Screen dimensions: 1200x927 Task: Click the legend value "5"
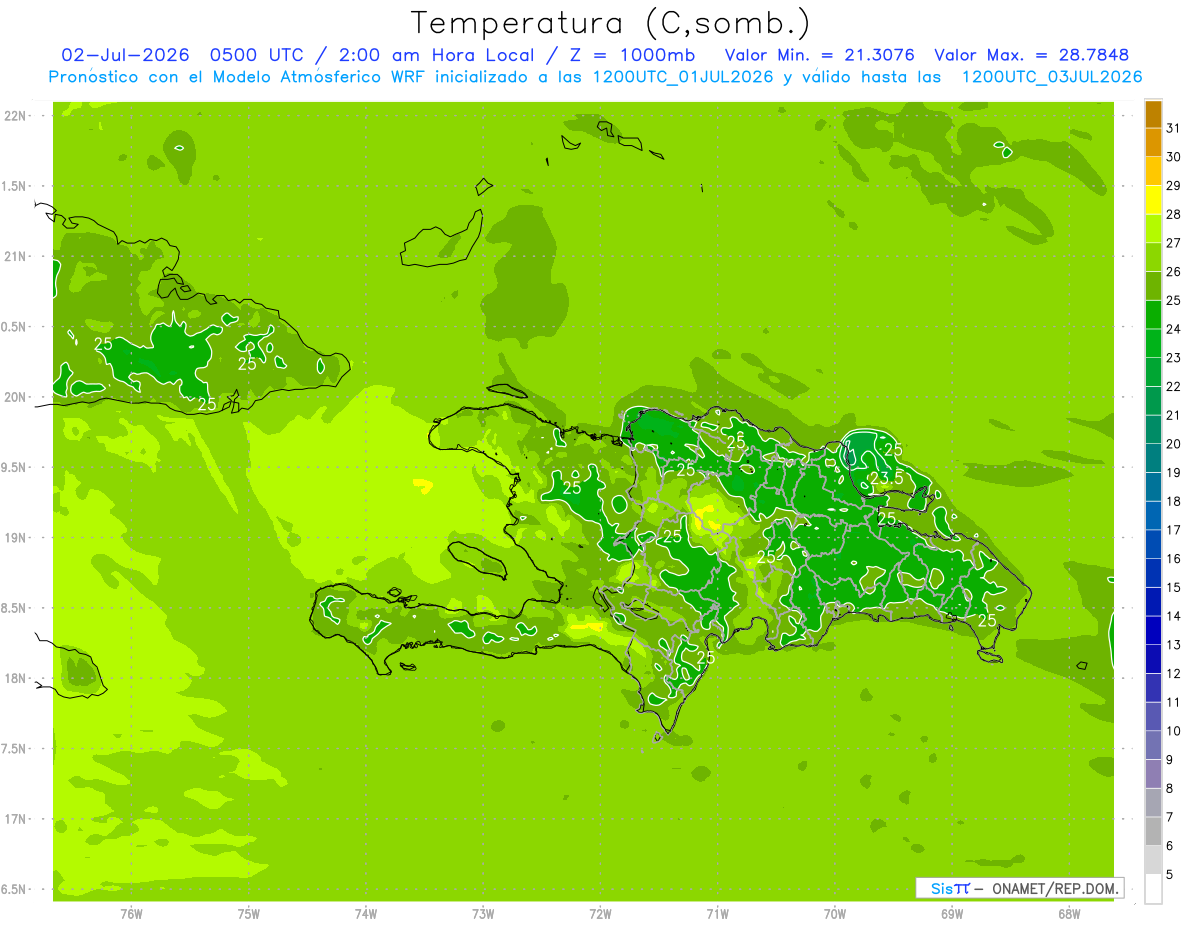(1170, 875)
